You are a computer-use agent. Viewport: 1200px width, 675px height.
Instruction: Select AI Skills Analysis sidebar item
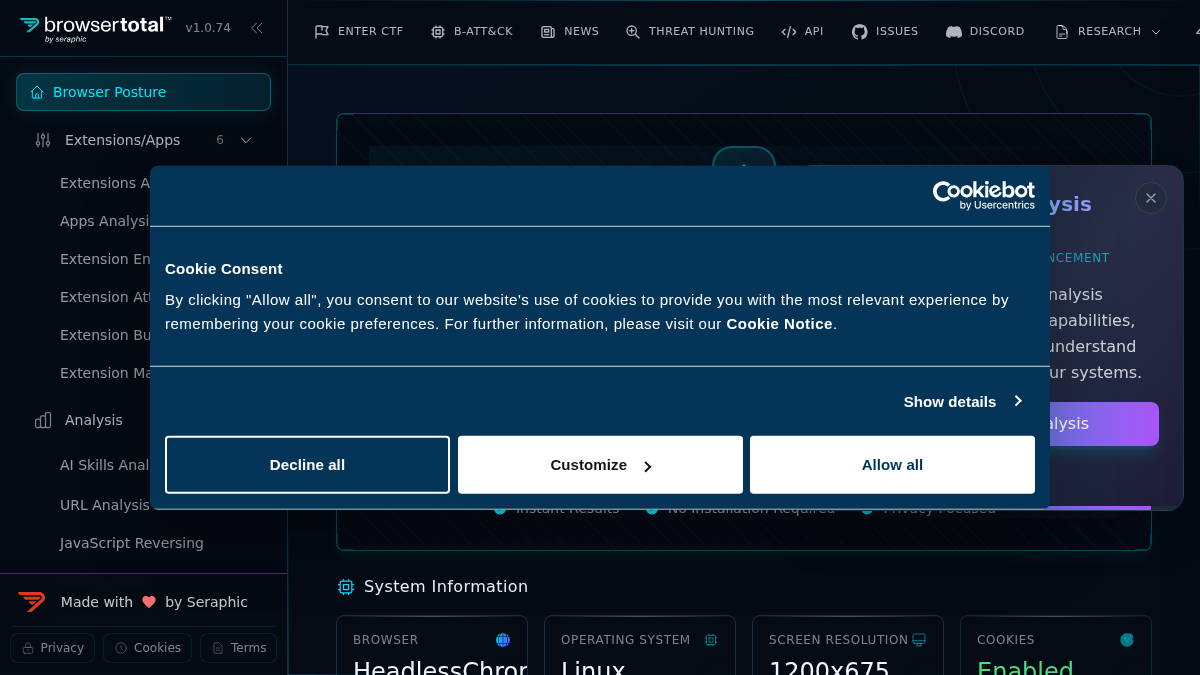coord(105,465)
